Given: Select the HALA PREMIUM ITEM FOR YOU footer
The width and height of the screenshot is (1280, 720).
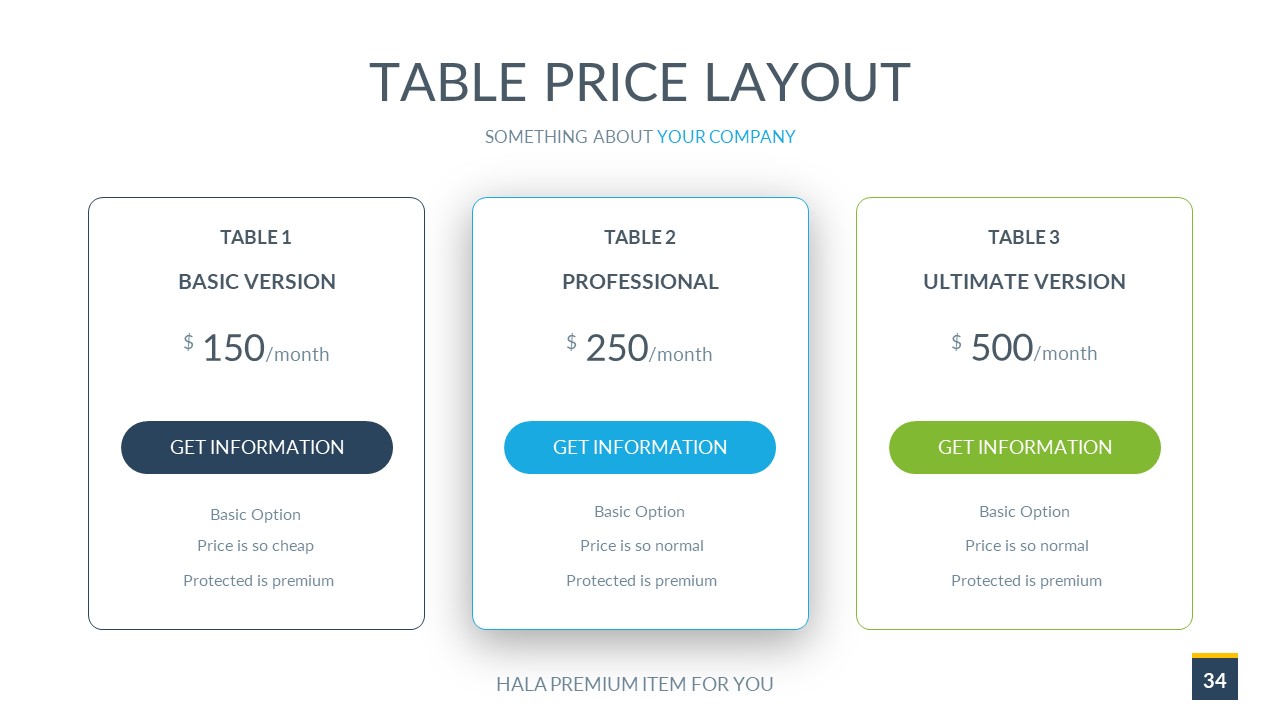Looking at the screenshot, I should pos(635,685).
